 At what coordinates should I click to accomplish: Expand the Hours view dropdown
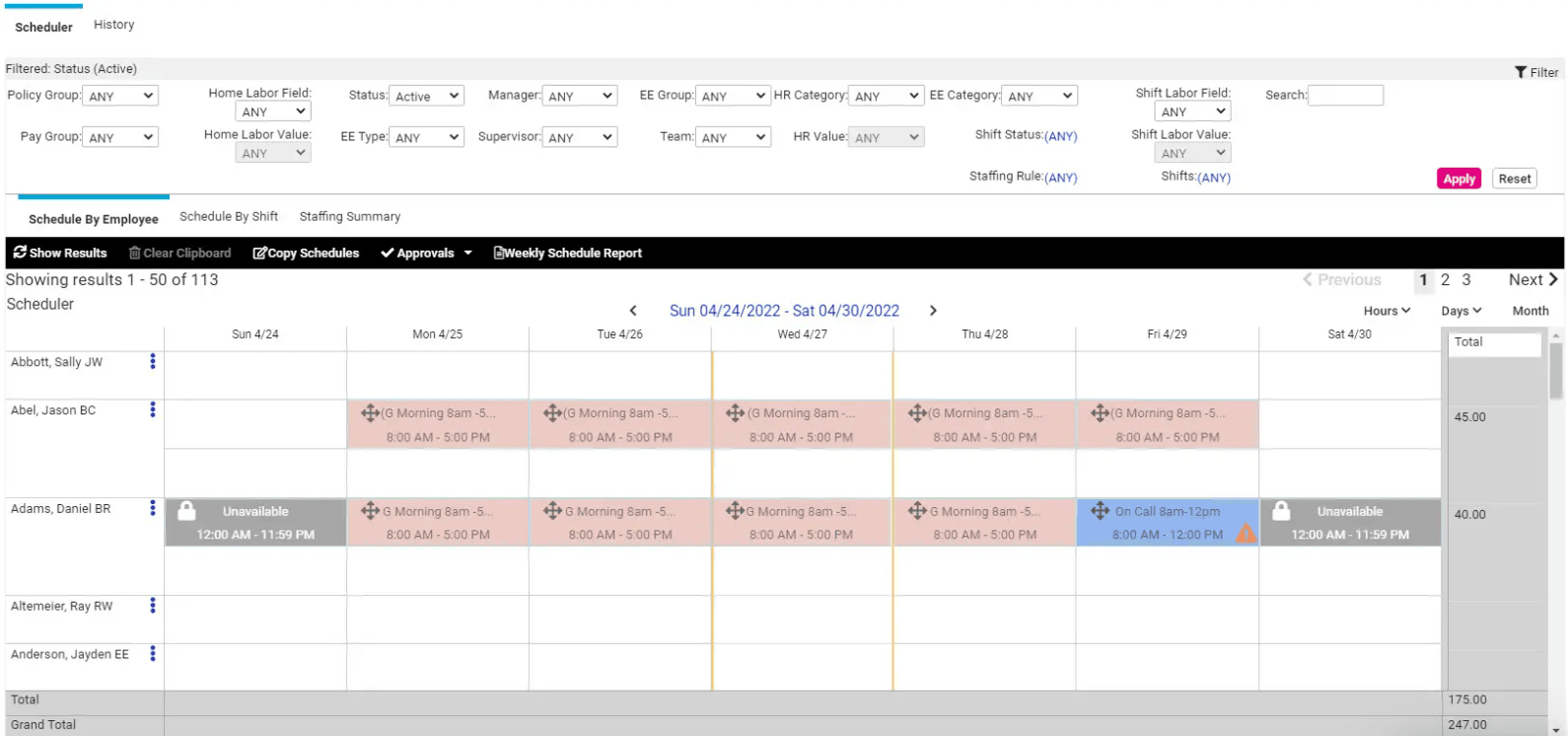point(1387,311)
